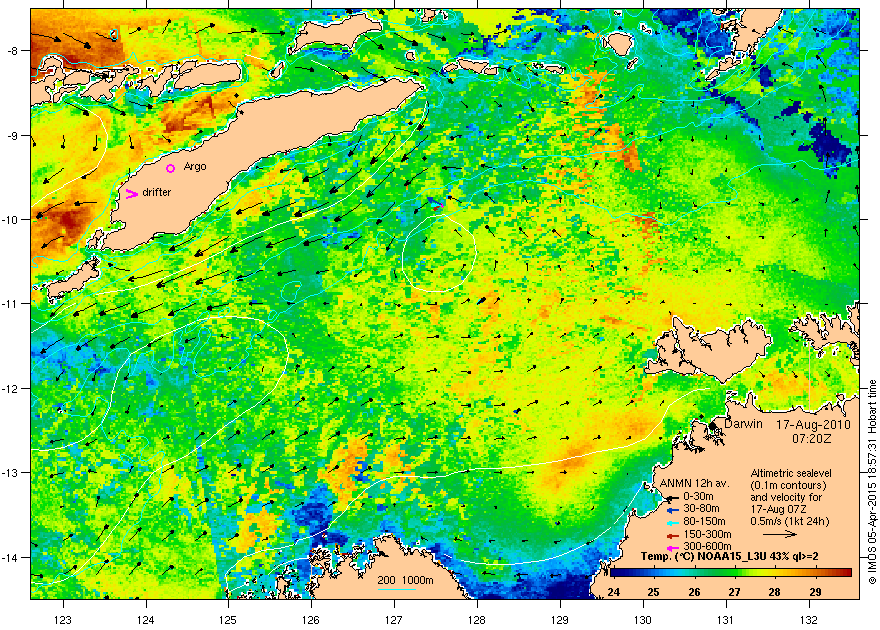Click the '150-300m' depth label
Screen dimensions: 880x630
tap(707, 535)
